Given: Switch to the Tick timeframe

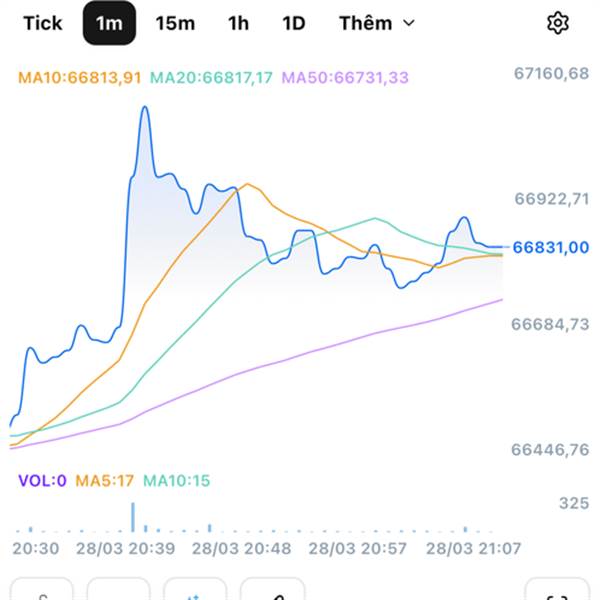Looking at the screenshot, I should point(42,23).
